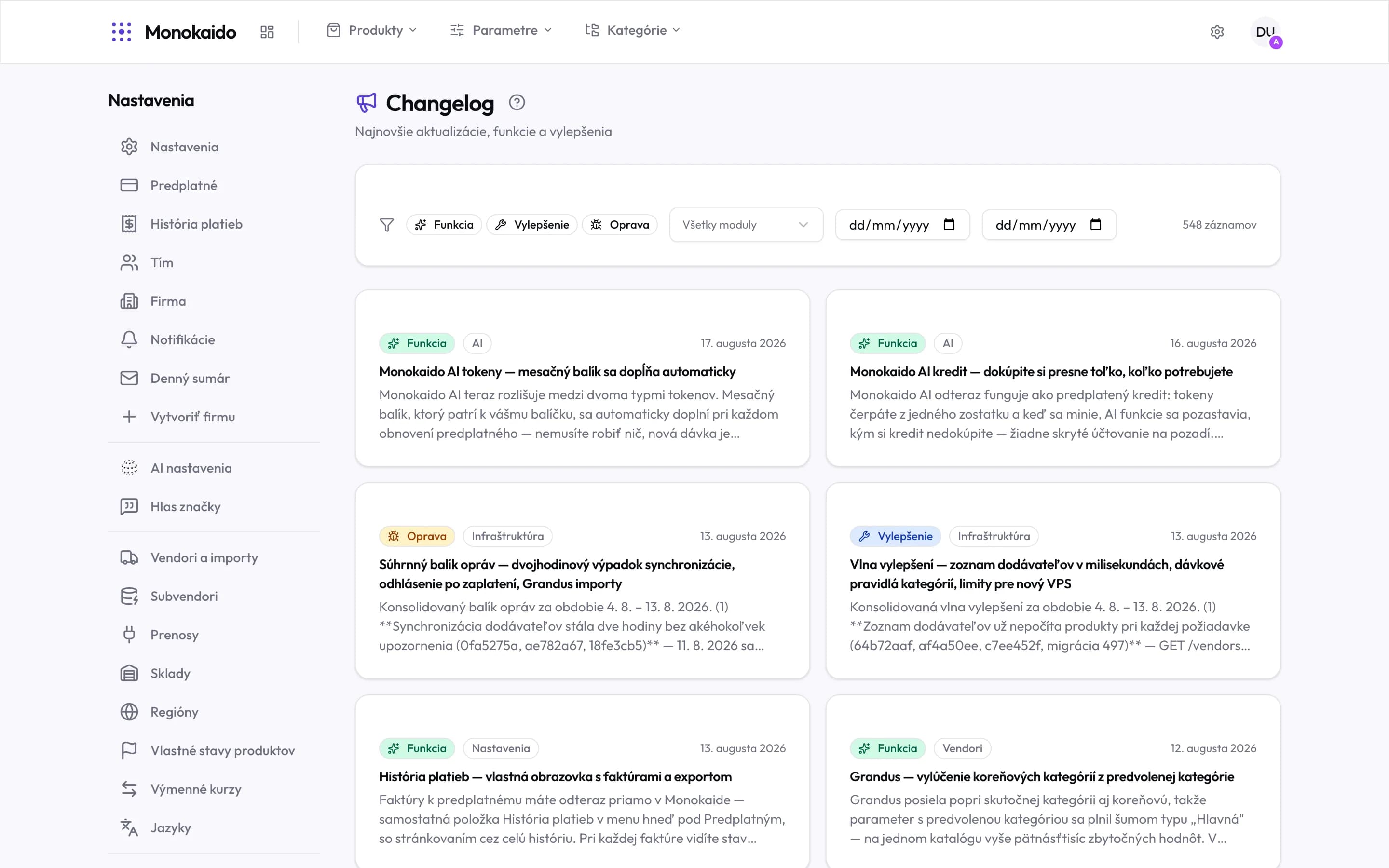1389x868 pixels.
Task: Click the Tím people icon
Action: pyautogui.click(x=129, y=262)
